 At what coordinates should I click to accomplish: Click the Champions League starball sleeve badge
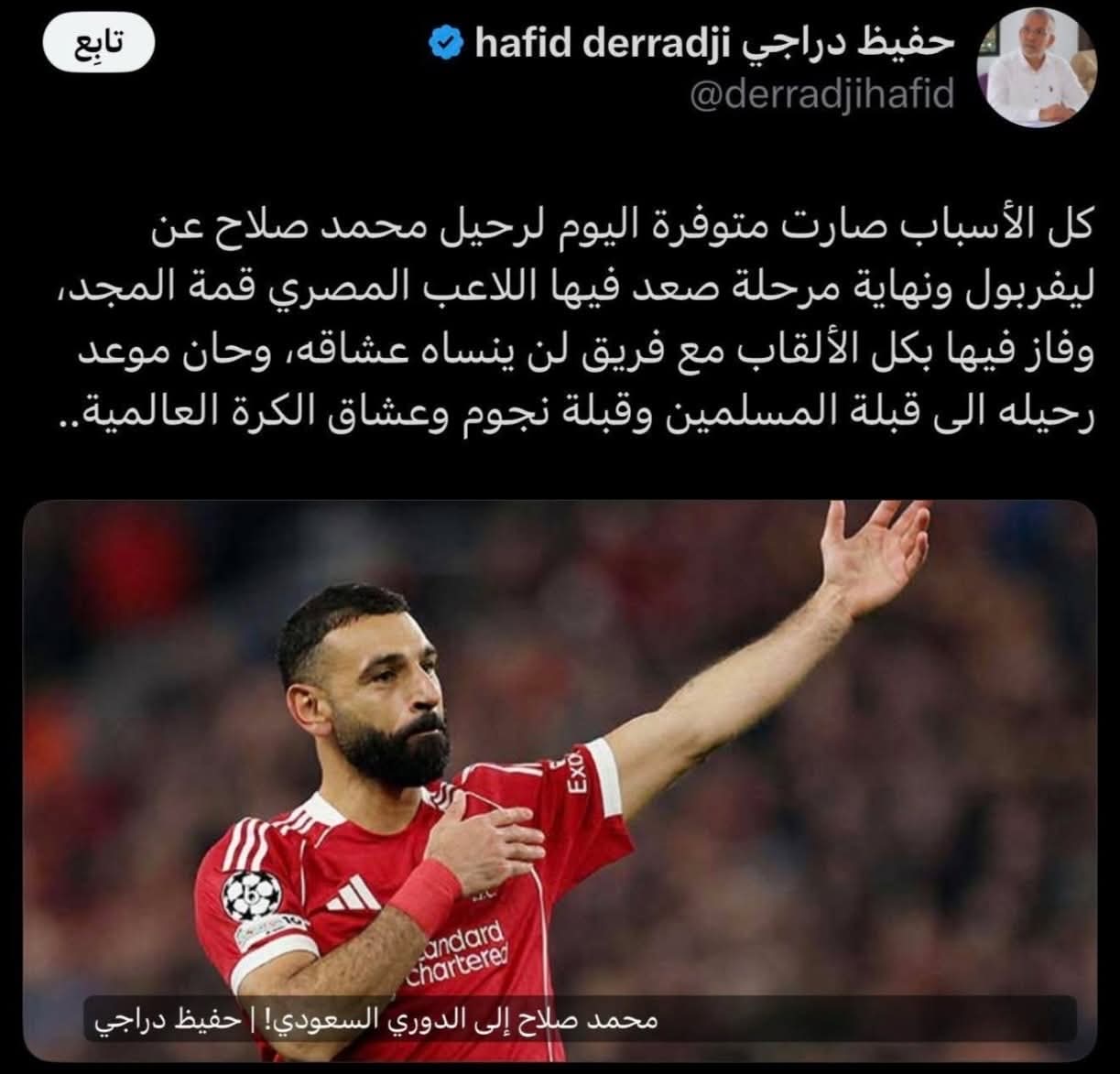pos(251,895)
